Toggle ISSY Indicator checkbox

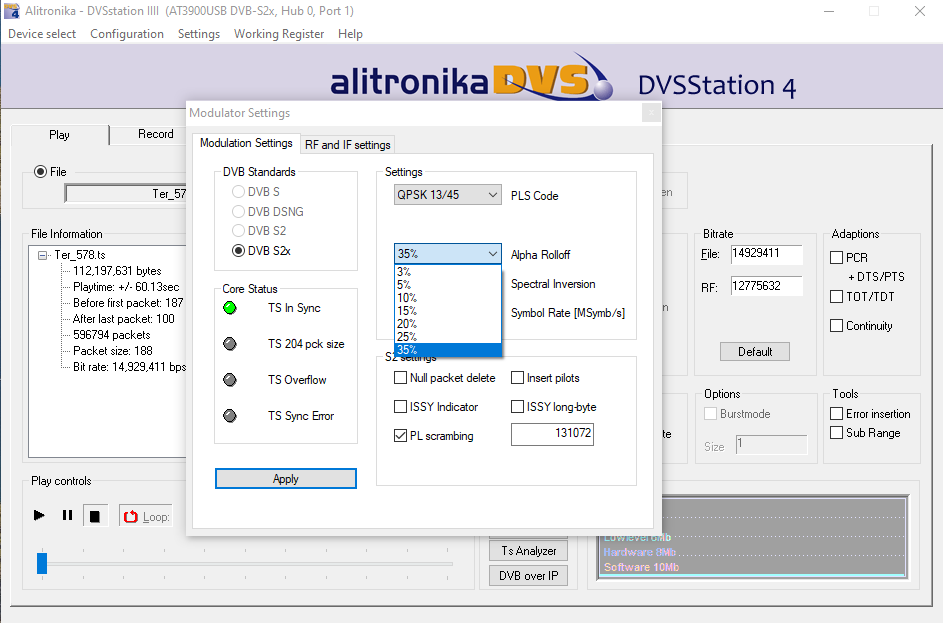pyautogui.click(x=401, y=407)
